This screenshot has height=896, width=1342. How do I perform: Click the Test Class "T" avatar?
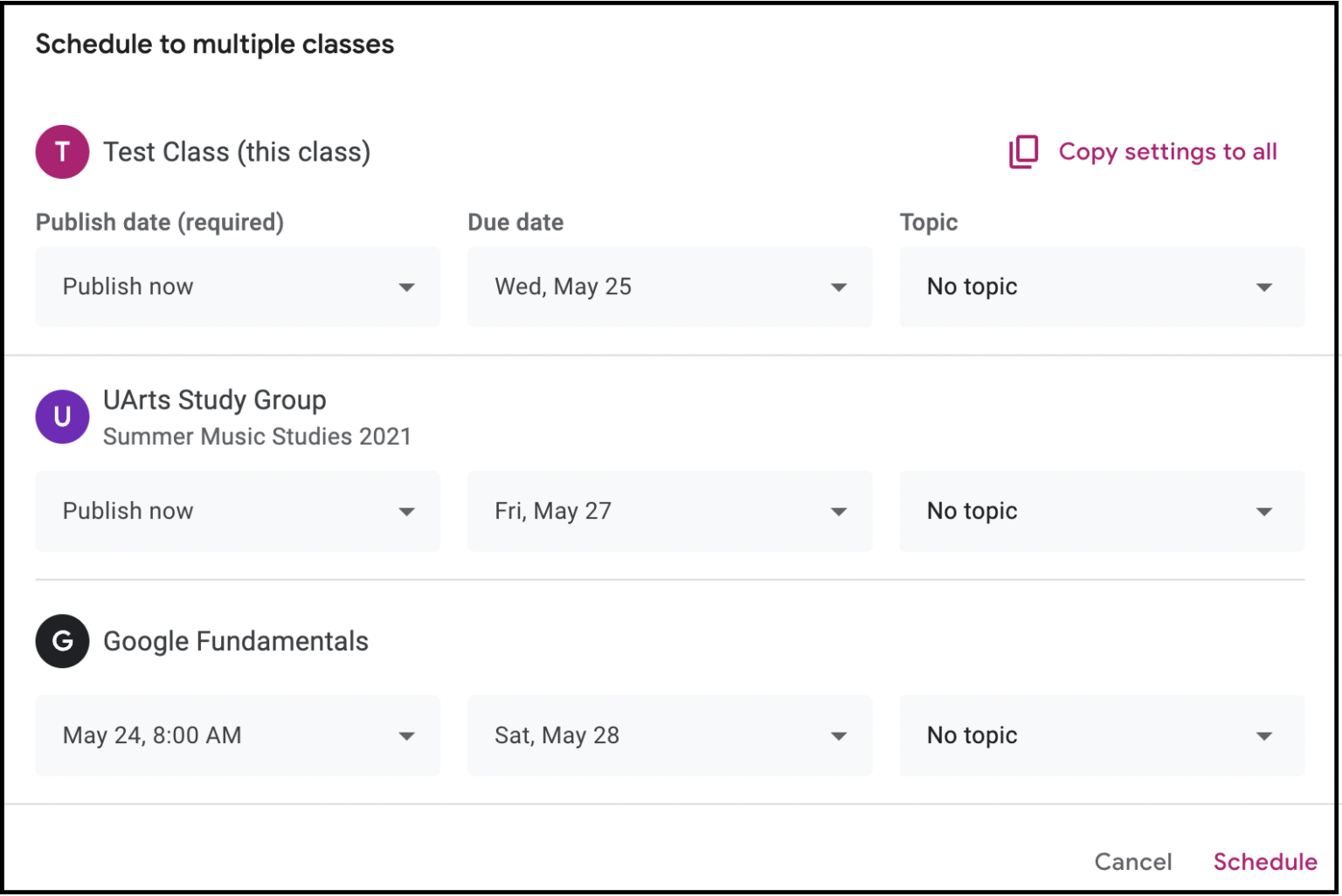coord(62,152)
